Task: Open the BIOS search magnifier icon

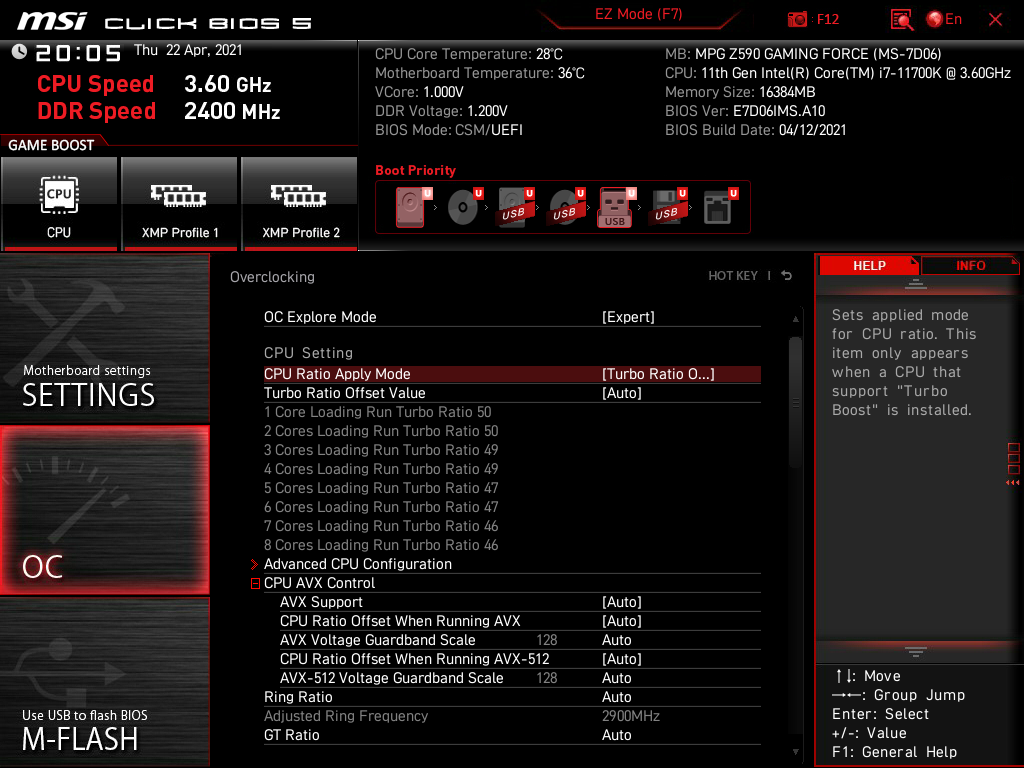Action: click(901, 20)
